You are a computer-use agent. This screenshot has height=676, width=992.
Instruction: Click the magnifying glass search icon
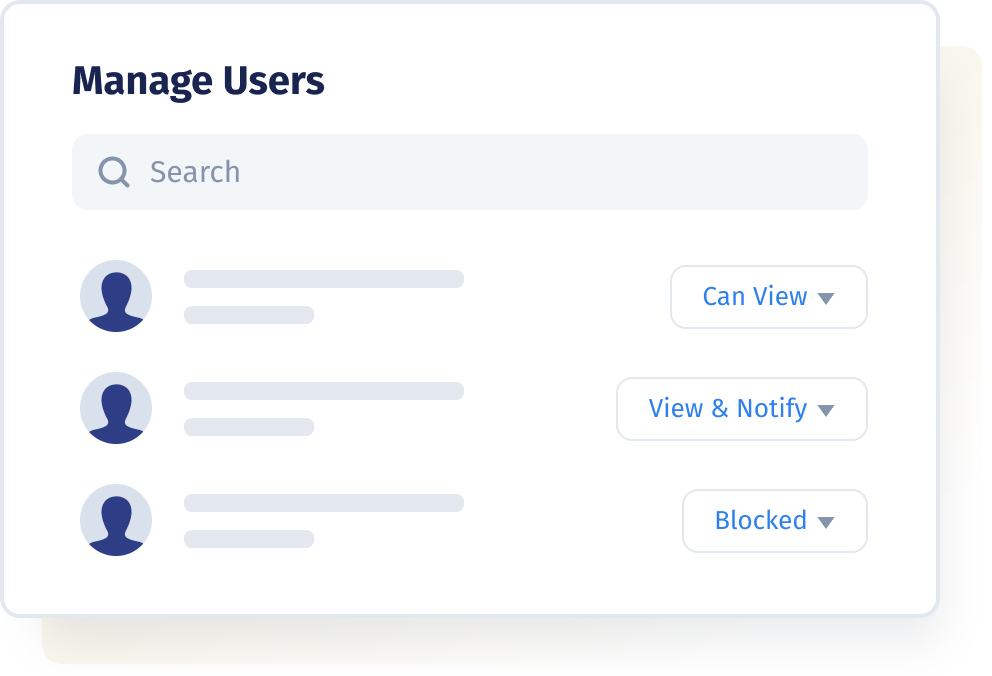coord(114,172)
